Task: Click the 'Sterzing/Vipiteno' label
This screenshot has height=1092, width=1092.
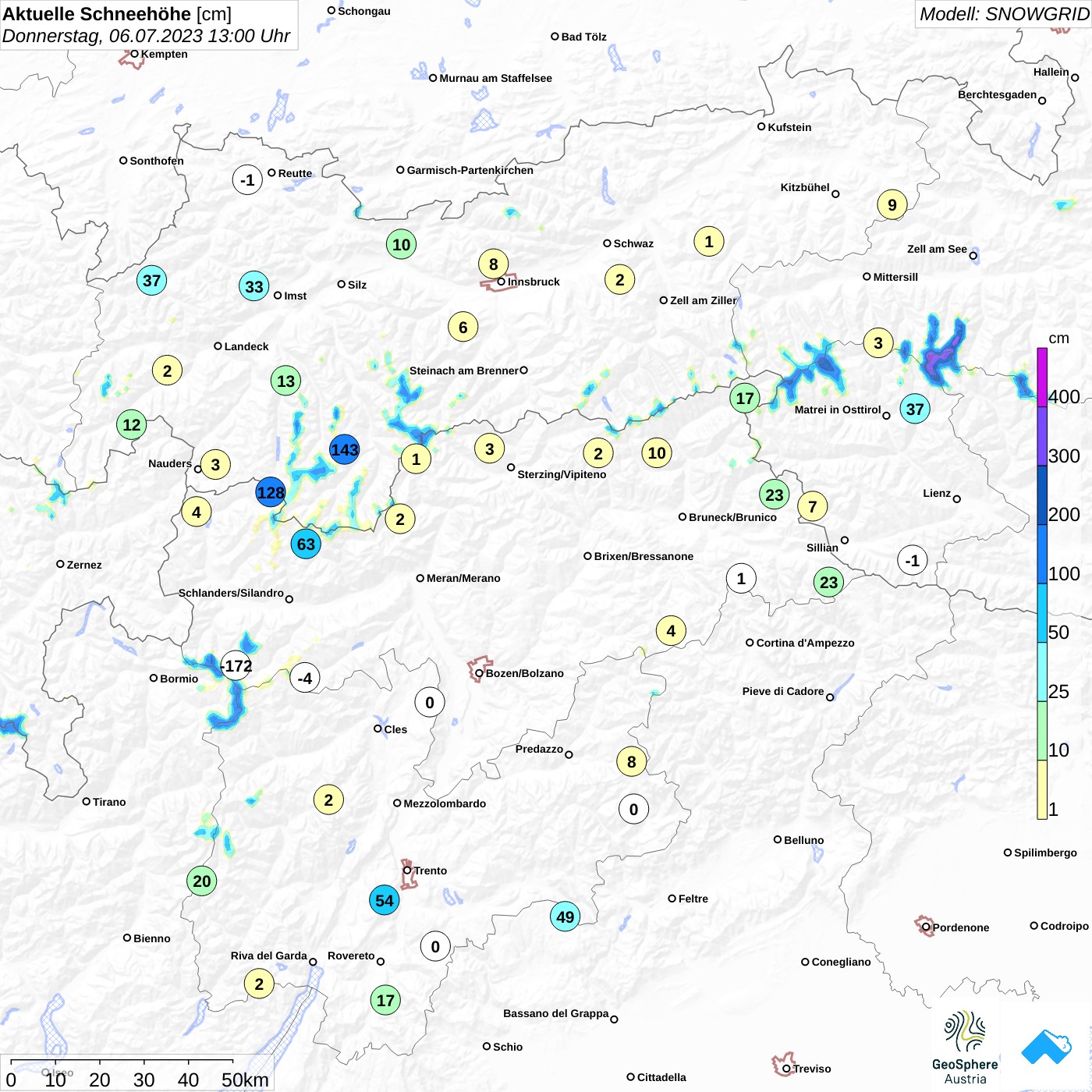Action: click(562, 474)
